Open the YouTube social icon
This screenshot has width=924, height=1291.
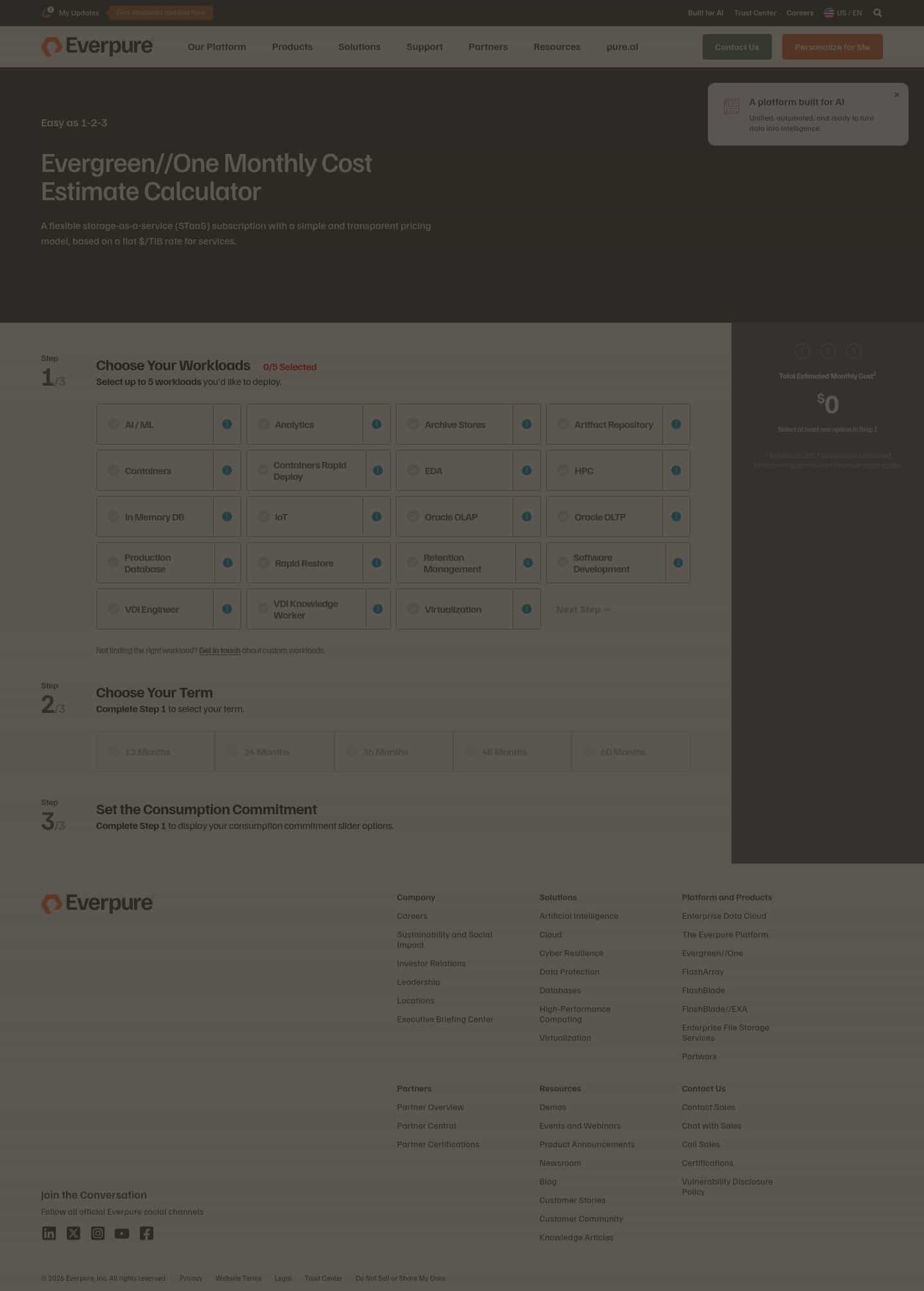pyautogui.click(x=122, y=1233)
